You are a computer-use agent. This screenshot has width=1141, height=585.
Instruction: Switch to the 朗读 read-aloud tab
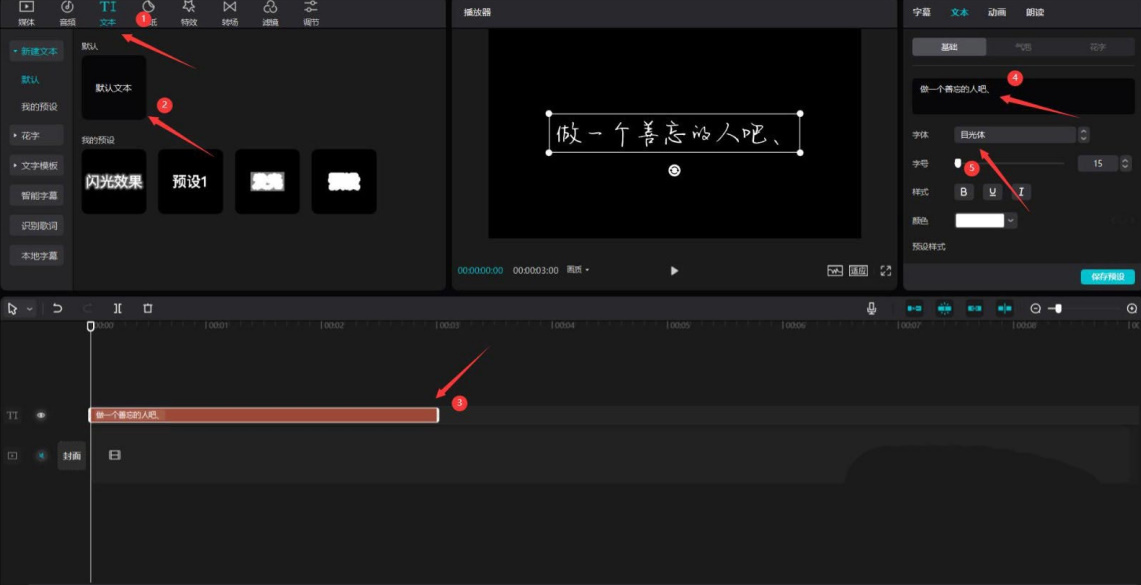(x=1035, y=12)
